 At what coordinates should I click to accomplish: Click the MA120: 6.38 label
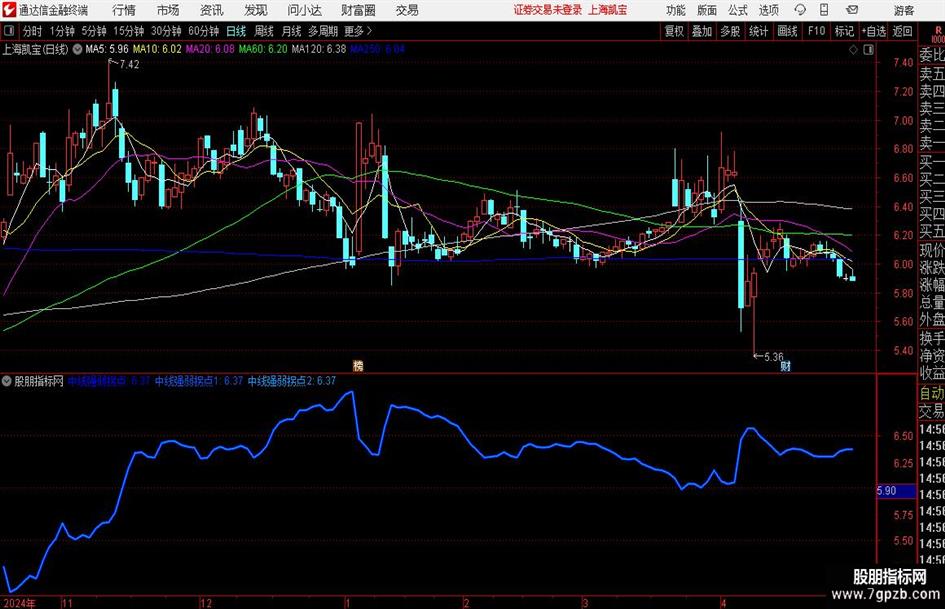[x=319, y=49]
